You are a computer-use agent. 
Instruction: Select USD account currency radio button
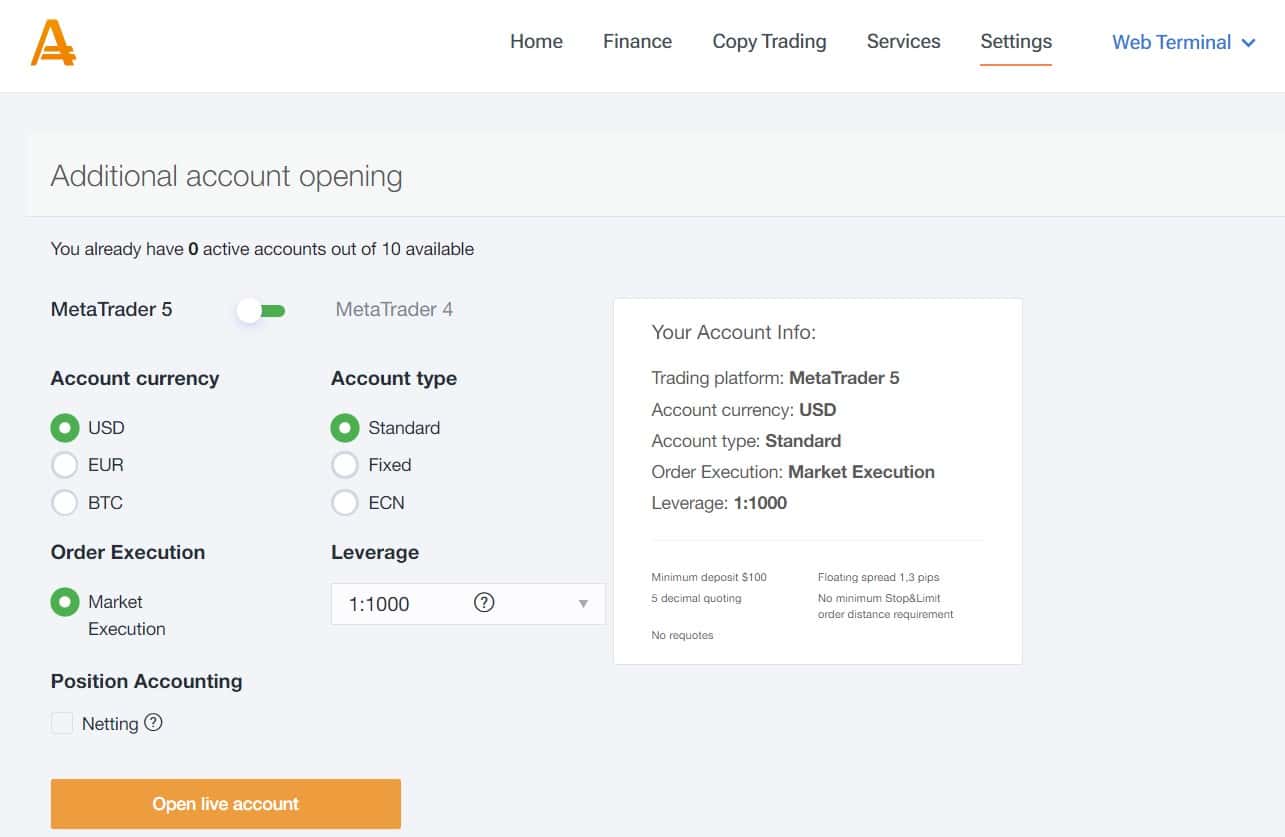[65, 428]
